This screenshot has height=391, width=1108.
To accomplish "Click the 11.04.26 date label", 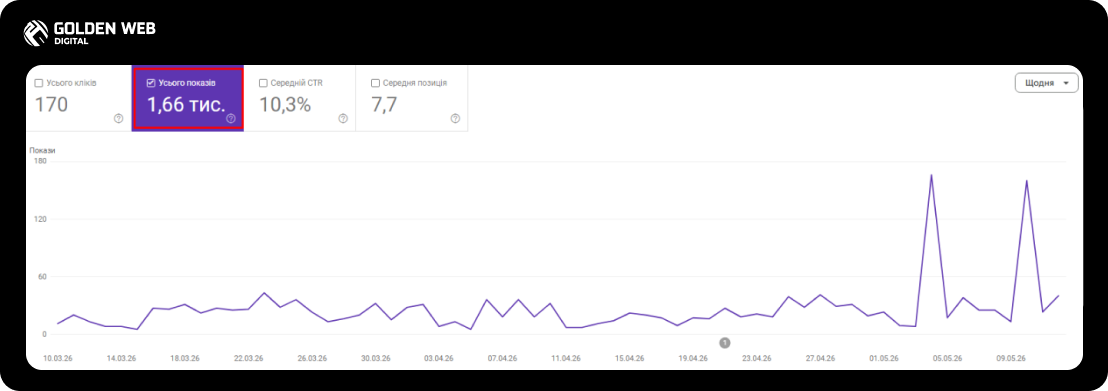I will pyautogui.click(x=565, y=358).
